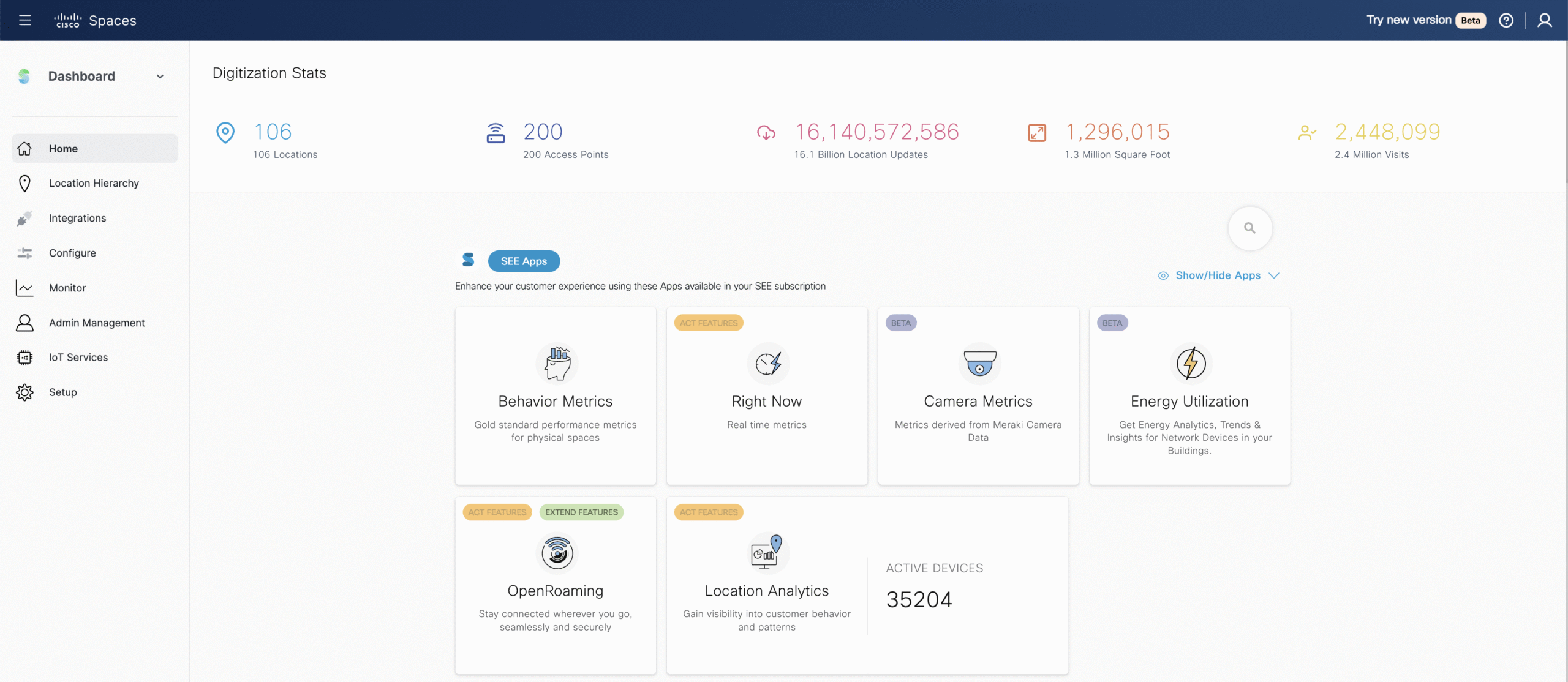Click the Access Points router icon
The height and width of the screenshot is (682, 1568).
(x=496, y=132)
